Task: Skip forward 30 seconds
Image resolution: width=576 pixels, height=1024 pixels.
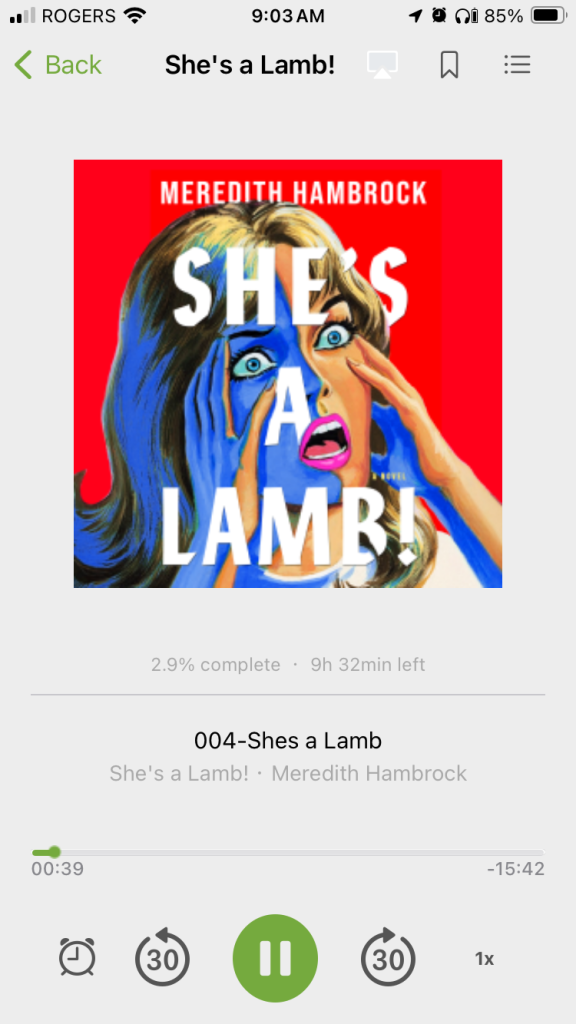Action: tap(389, 957)
